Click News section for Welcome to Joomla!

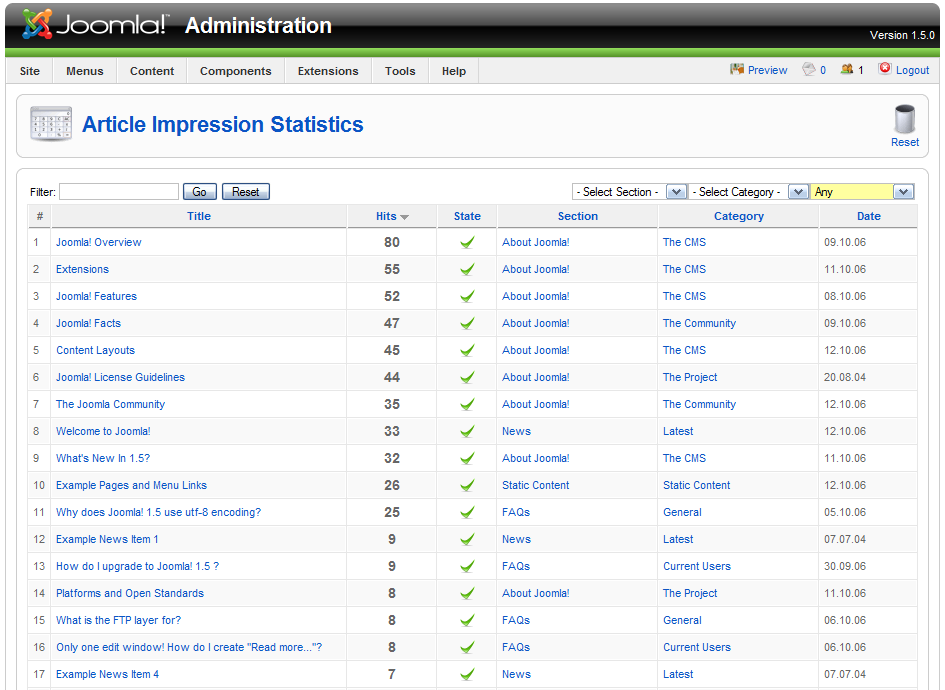pos(516,431)
